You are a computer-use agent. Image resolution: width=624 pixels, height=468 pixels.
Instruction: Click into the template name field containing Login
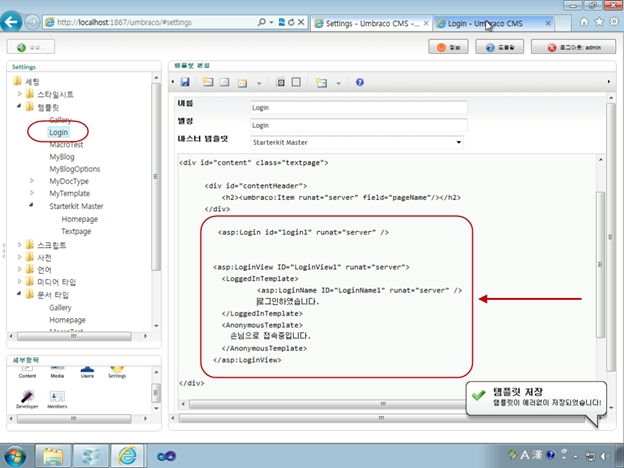click(359, 108)
